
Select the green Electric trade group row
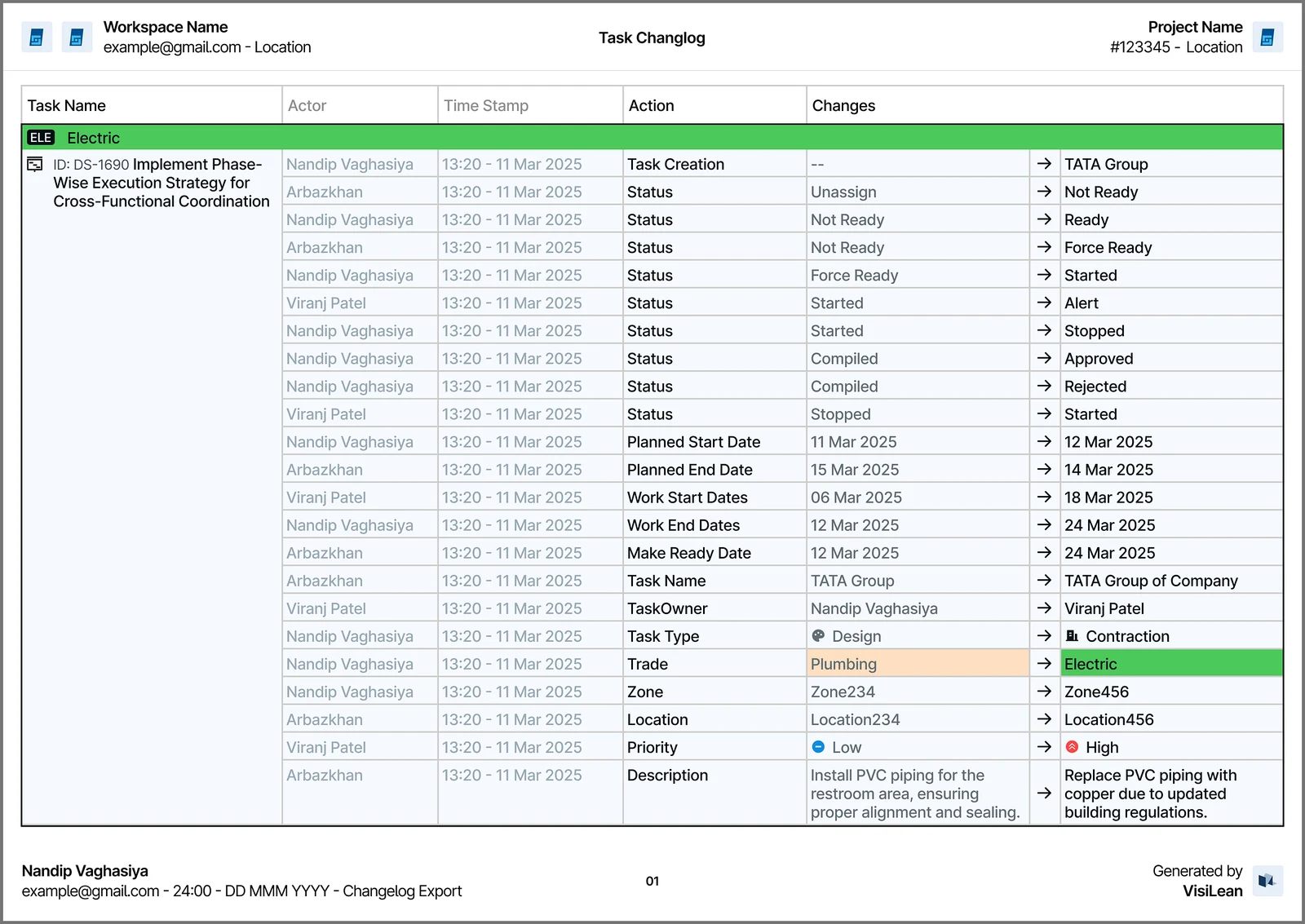pyautogui.click(x=652, y=138)
